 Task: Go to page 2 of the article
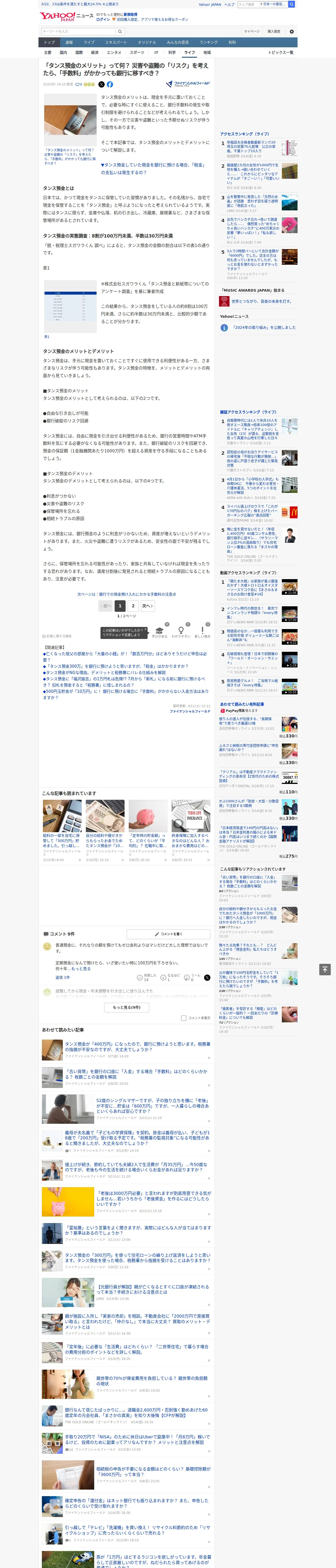click(133, 606)
